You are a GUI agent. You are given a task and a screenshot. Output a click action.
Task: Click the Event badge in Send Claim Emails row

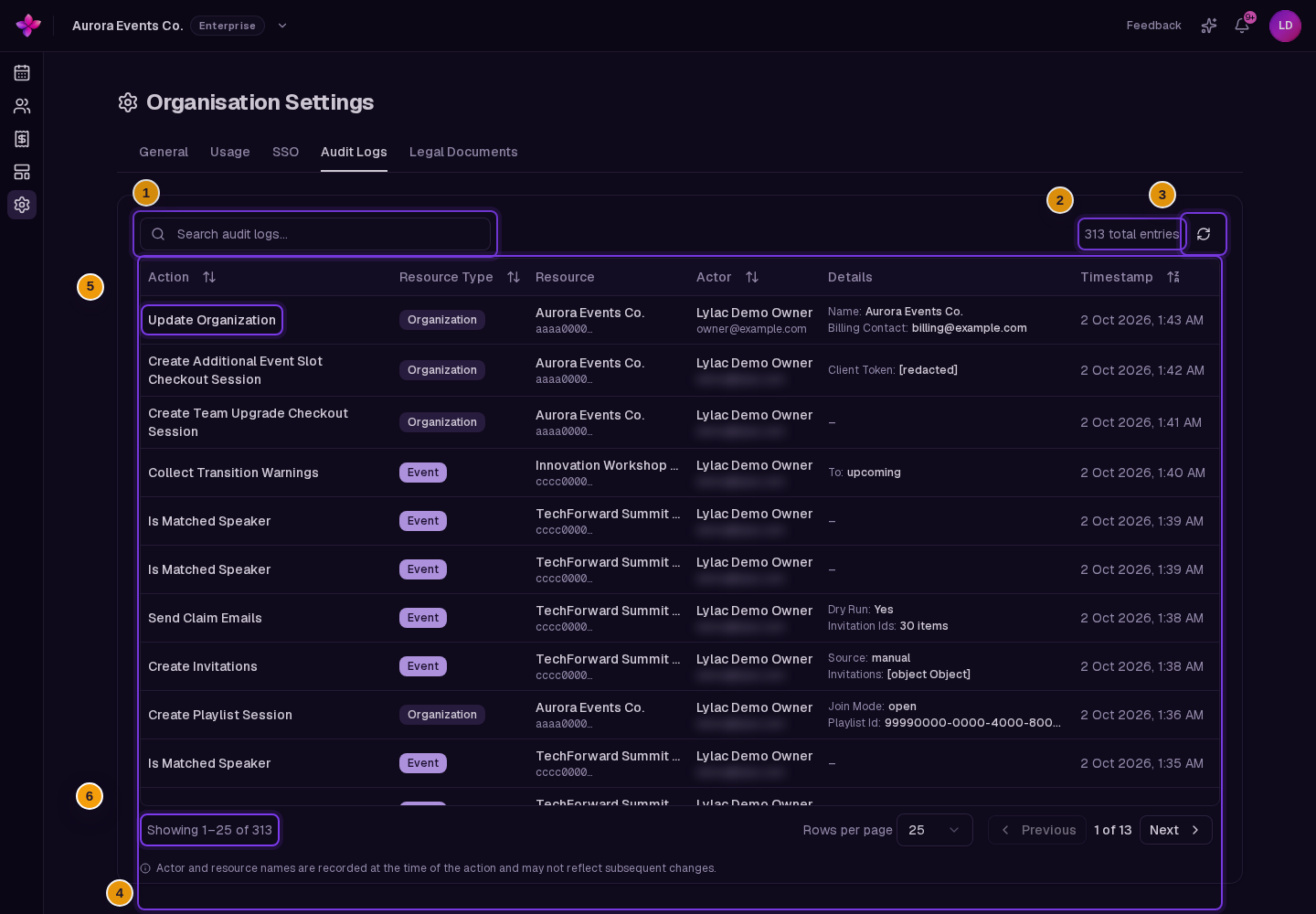click(423, 618)
